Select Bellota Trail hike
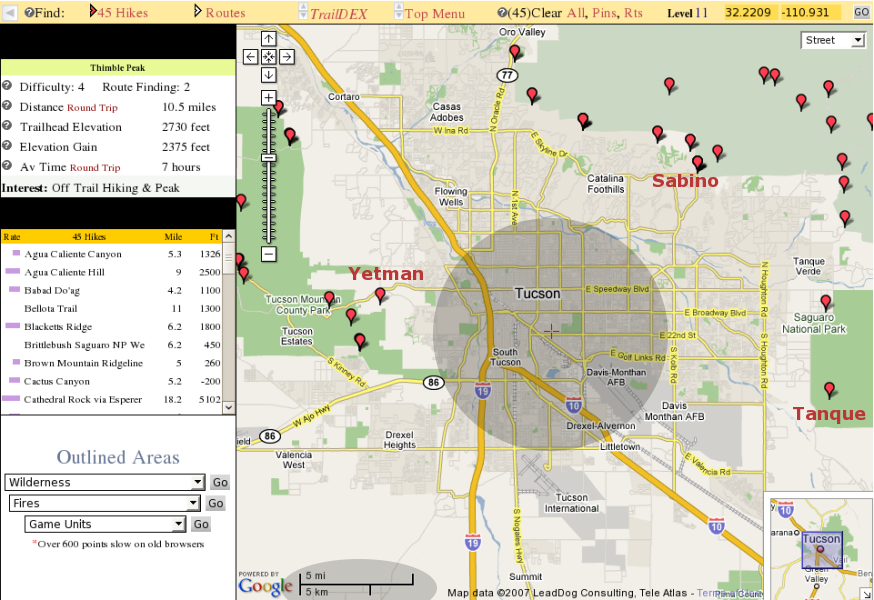The height and width of the screenshot is (600, 874). 111,309
